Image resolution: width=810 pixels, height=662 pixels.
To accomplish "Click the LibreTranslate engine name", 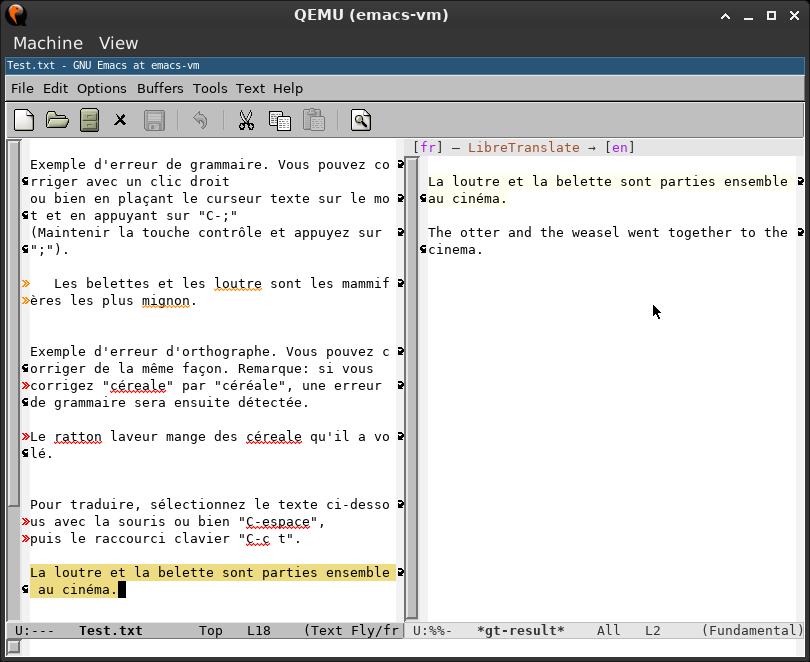I will 523,147.
